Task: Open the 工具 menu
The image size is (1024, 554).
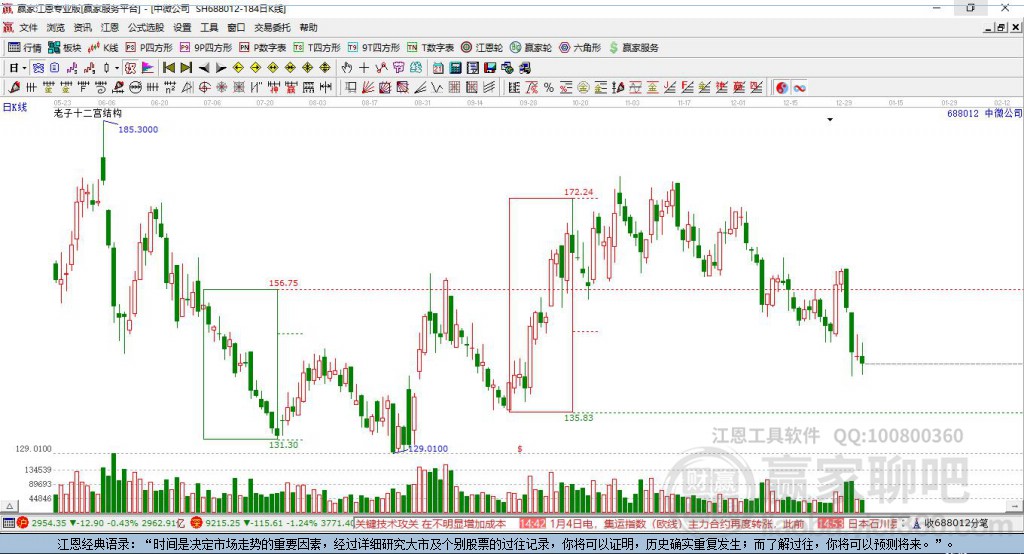Action: click(209, 27)
